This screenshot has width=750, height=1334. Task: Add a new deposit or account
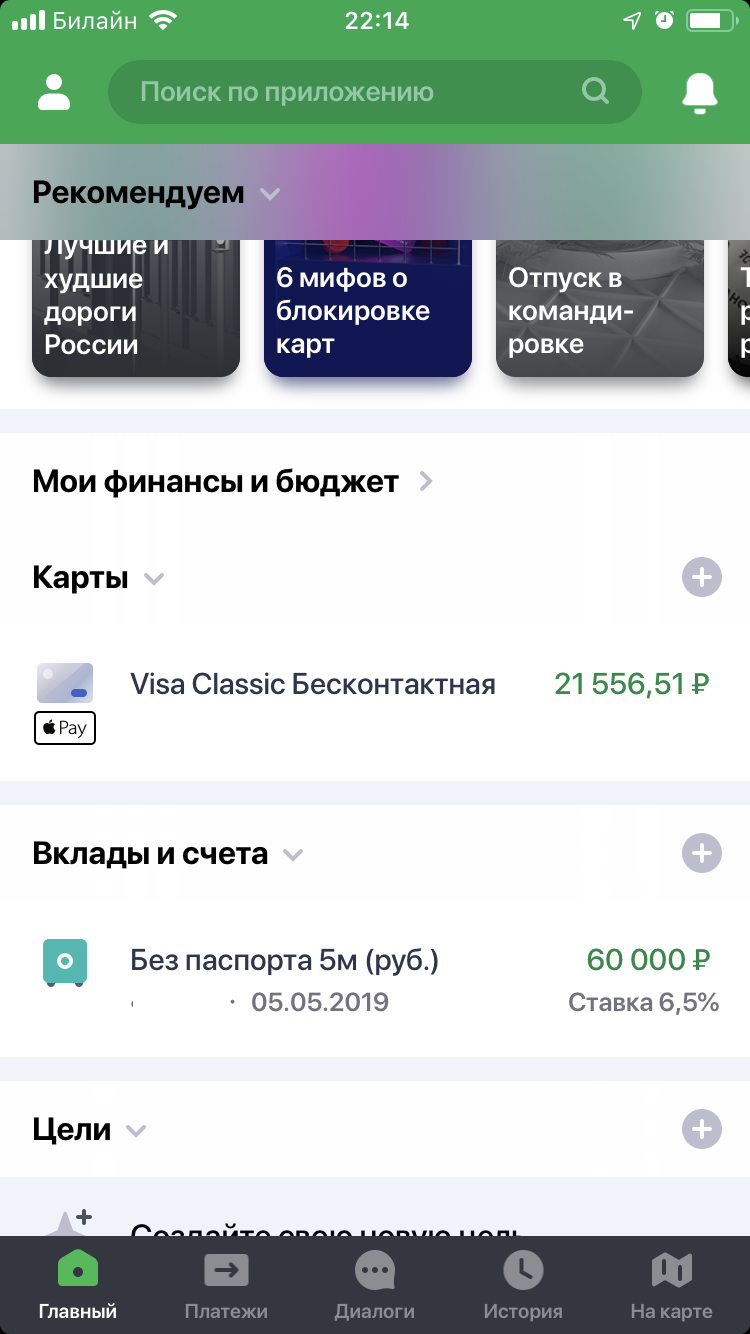pos(701,853)
